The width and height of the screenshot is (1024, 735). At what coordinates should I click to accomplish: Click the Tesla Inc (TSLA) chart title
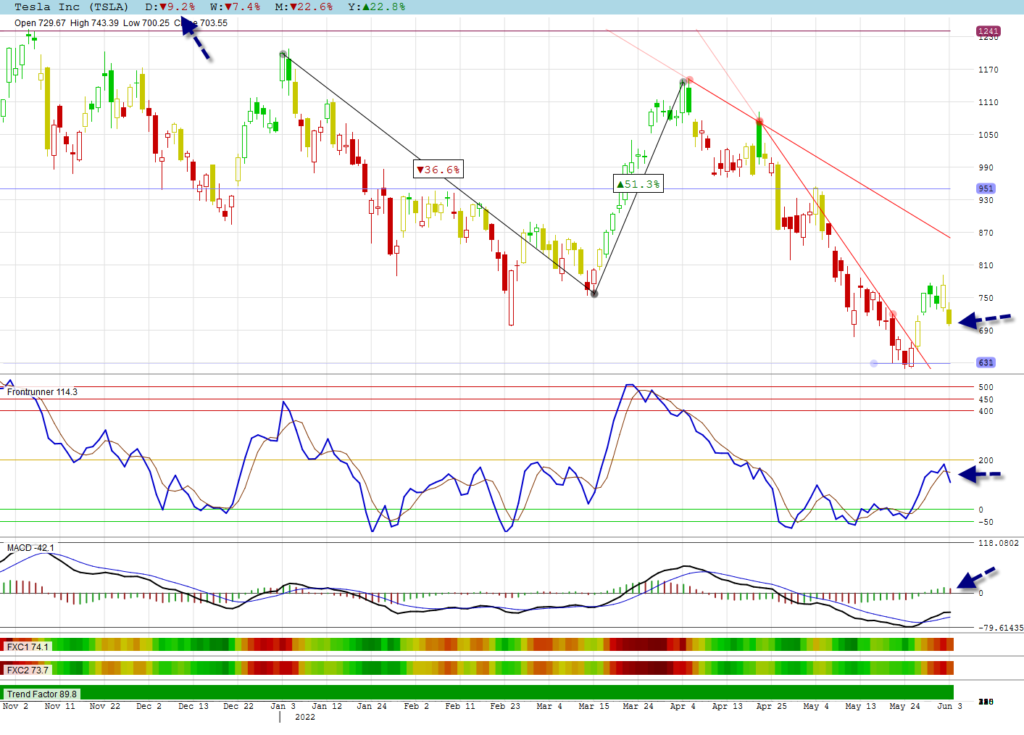click(71, 7)
